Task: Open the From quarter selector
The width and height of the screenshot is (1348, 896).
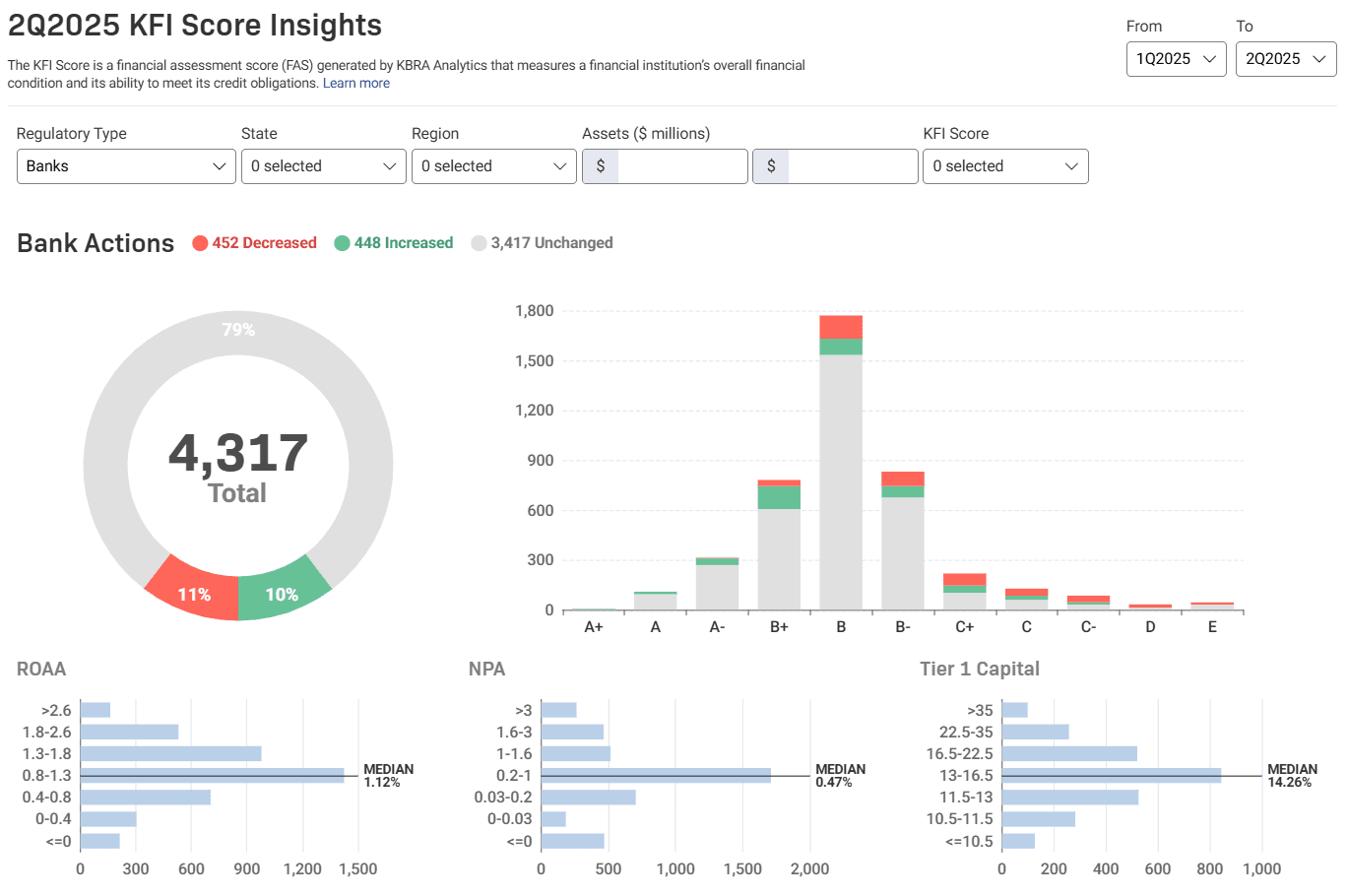Action: coord(1176,59)
